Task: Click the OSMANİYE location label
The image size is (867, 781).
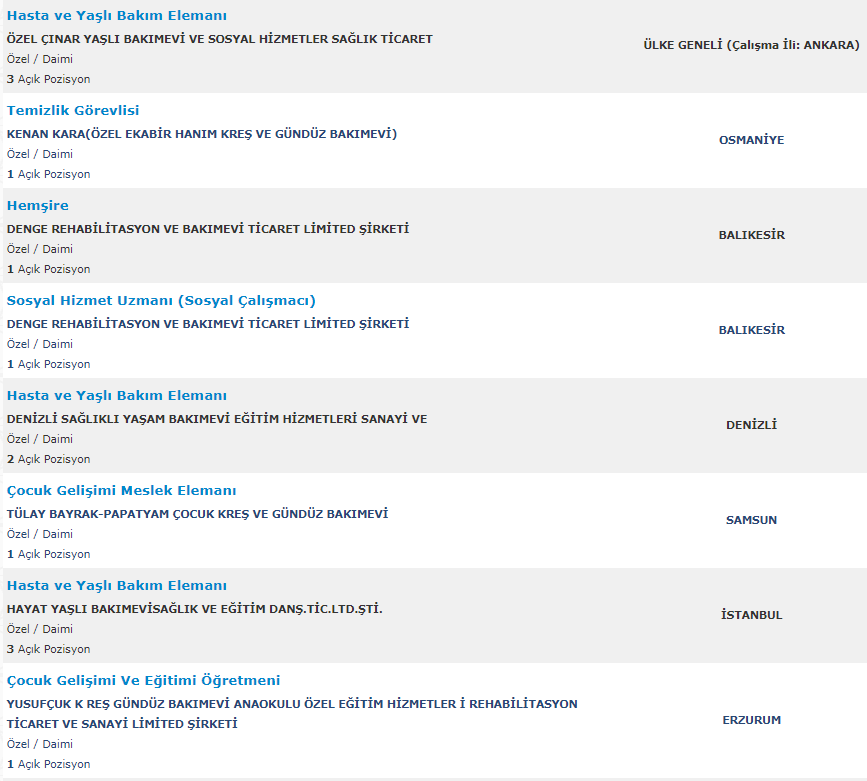Action: (x=751, y=140)
